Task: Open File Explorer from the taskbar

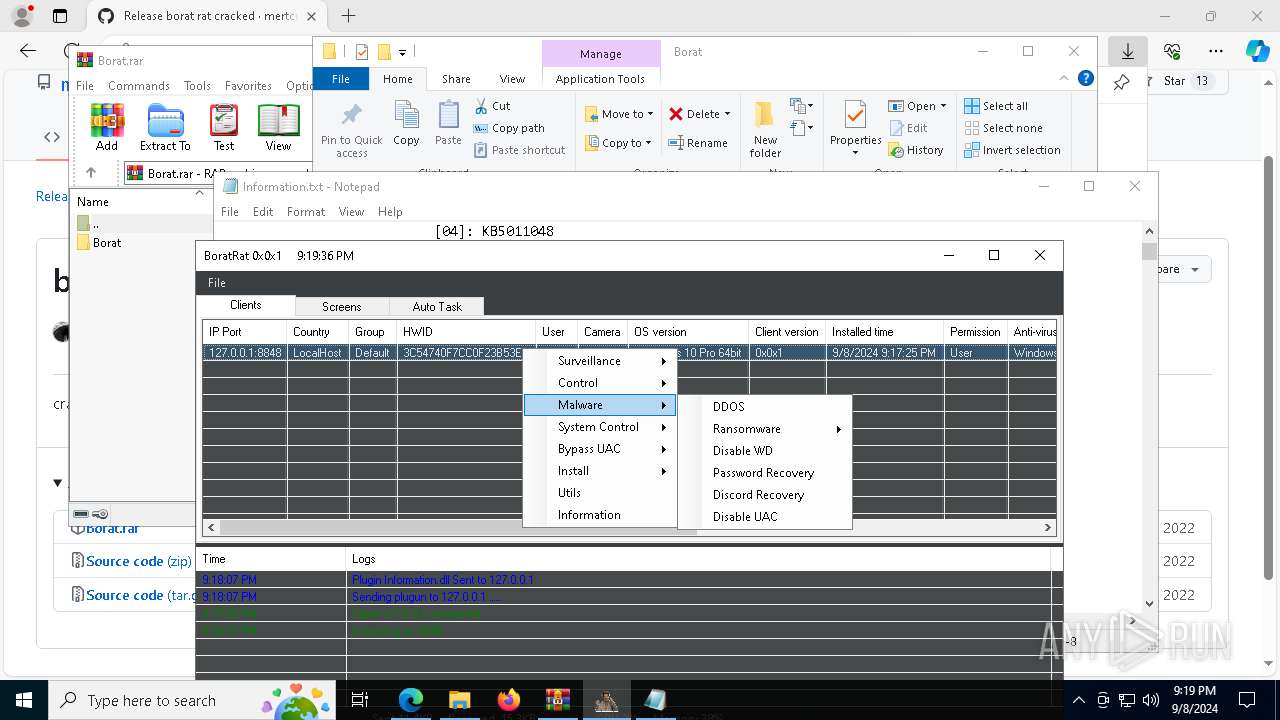Action: coord(459,700)
